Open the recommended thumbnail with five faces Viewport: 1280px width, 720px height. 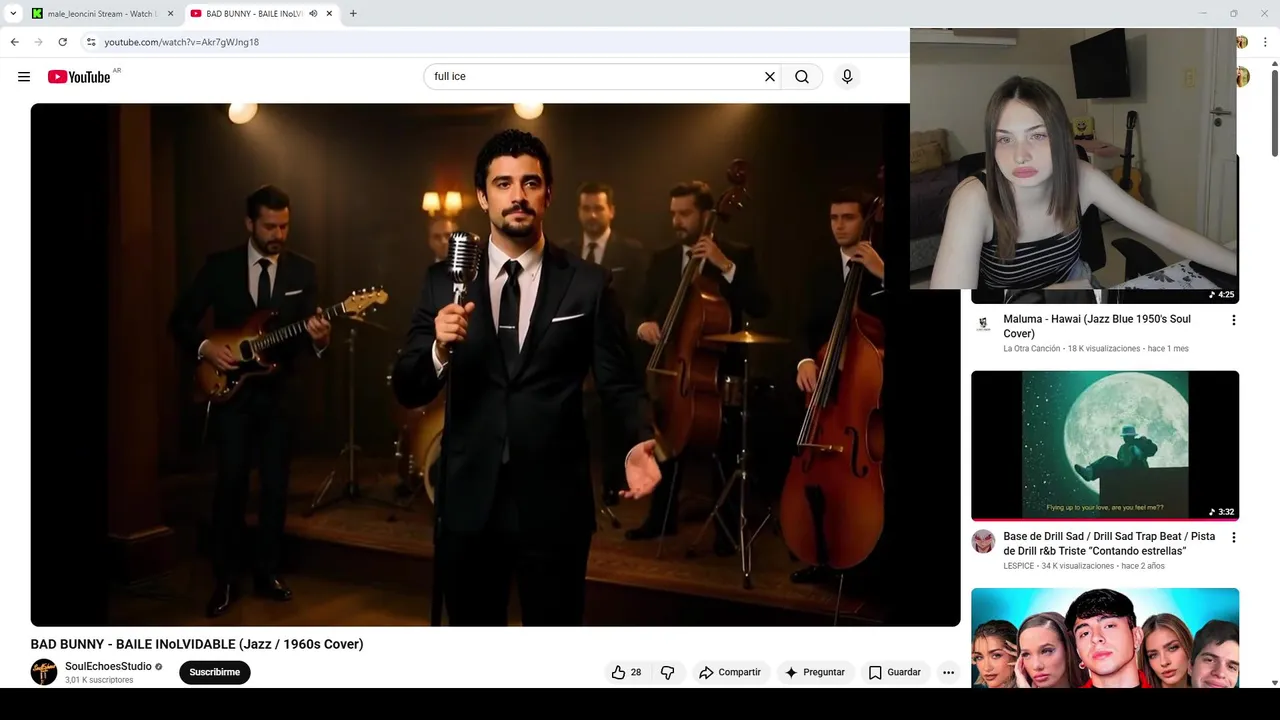tap(1105, 637)
